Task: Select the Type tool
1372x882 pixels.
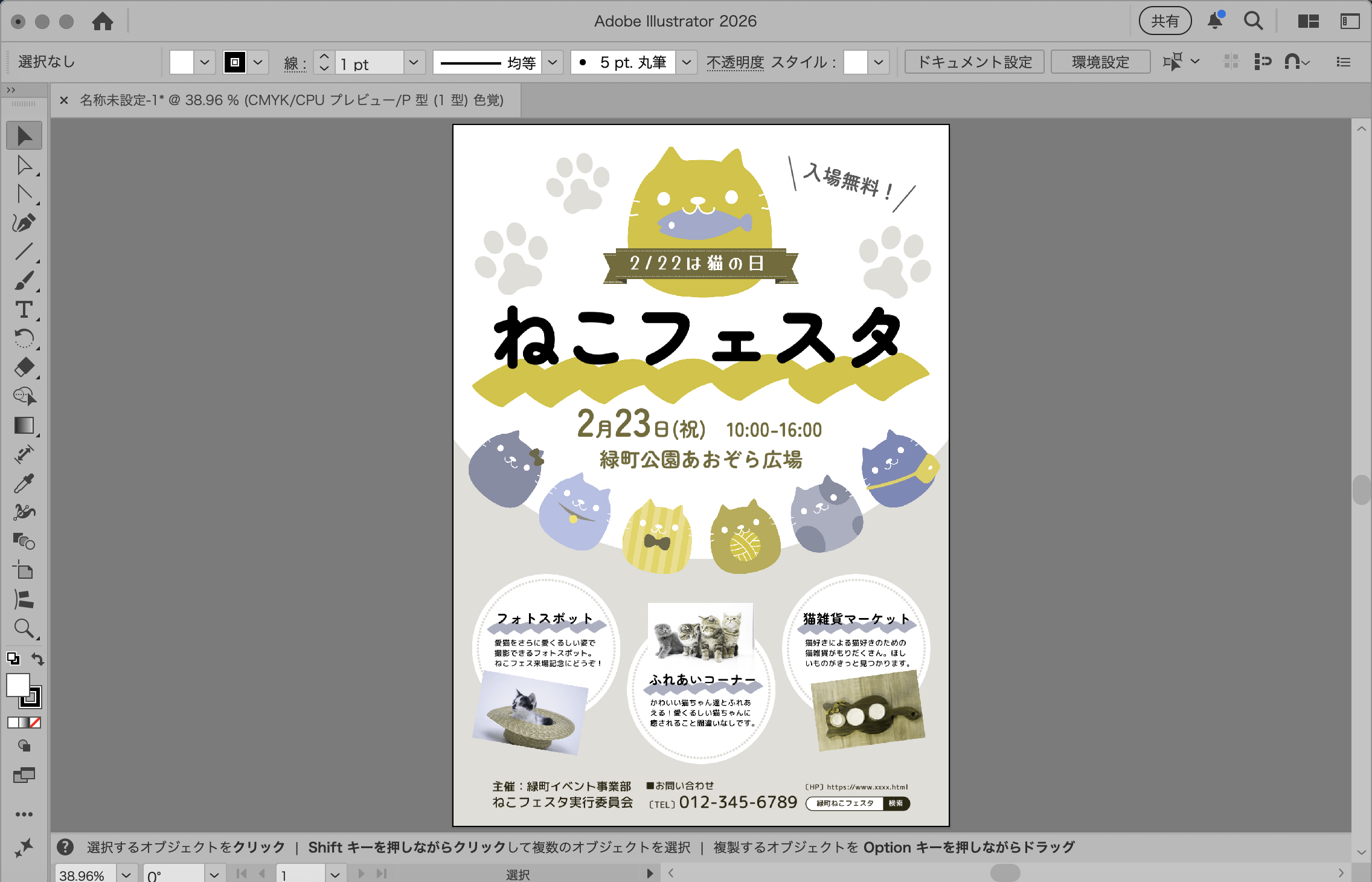Action: click(x=24, y=309)
